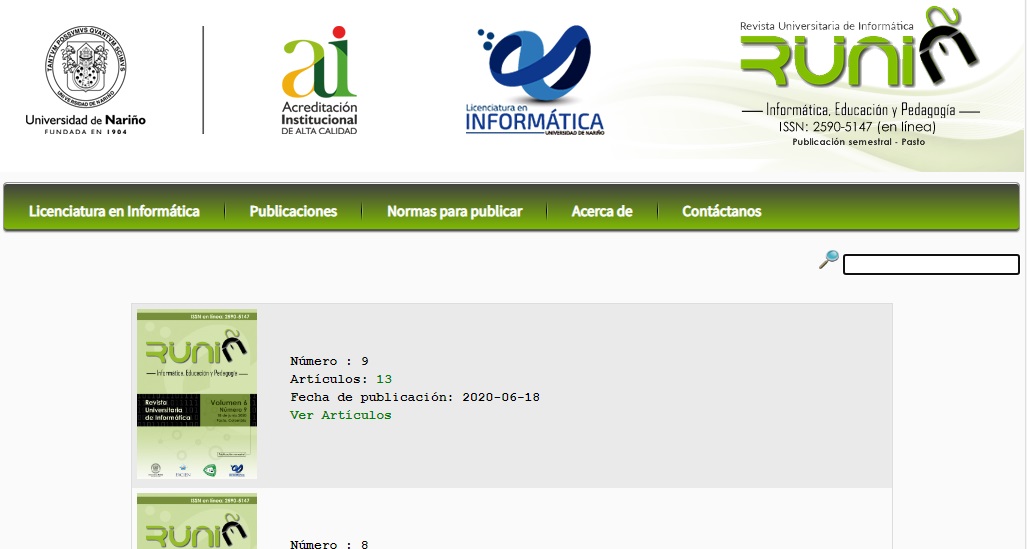Click the magnifying glass search icon
This screenshot has height=549, width=1027.
click(829, 259)
